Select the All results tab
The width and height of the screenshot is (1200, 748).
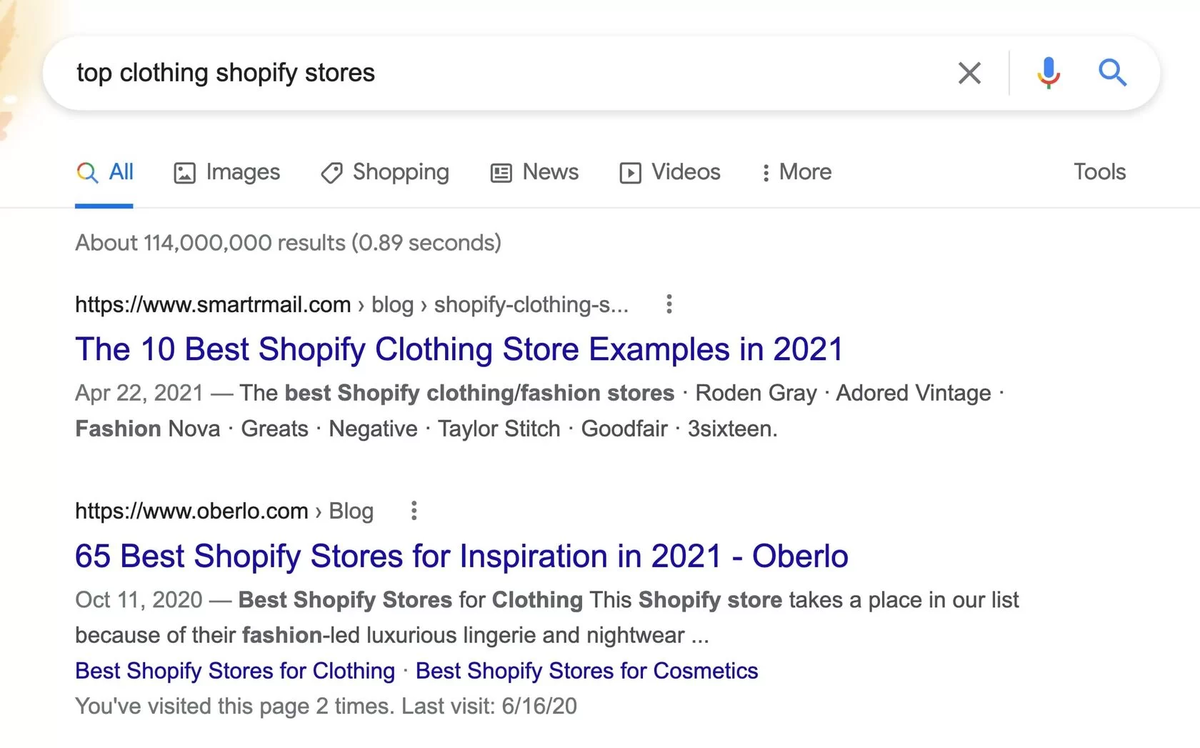click(x=105, y=172)
